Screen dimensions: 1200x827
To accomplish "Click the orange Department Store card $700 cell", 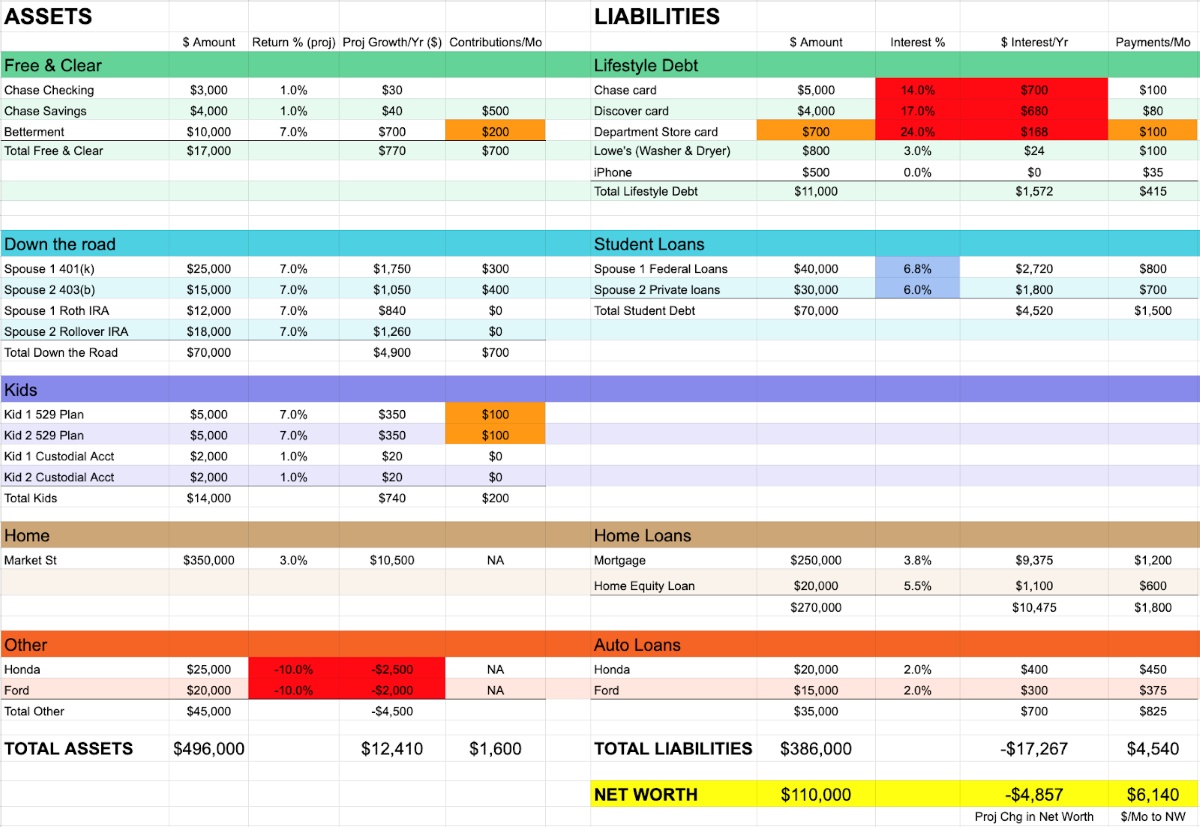I will [816, 132].
